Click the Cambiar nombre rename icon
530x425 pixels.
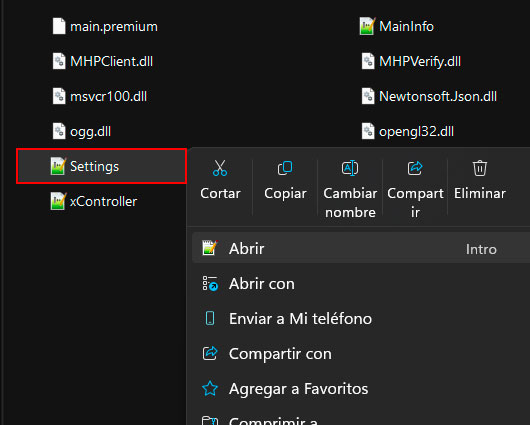pos(350,168)
